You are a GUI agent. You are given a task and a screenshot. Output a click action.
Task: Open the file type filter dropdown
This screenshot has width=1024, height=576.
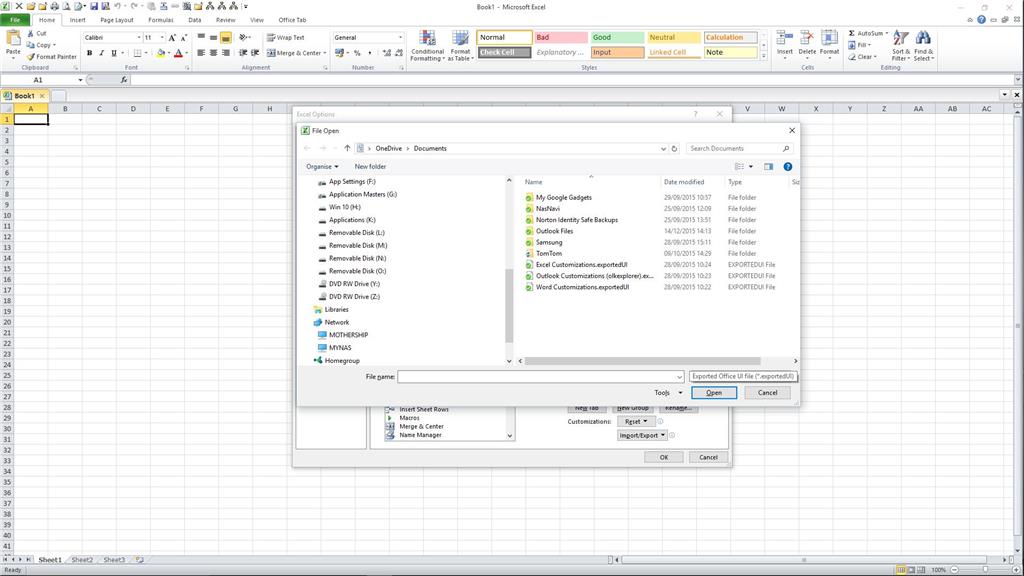(743, 376)
